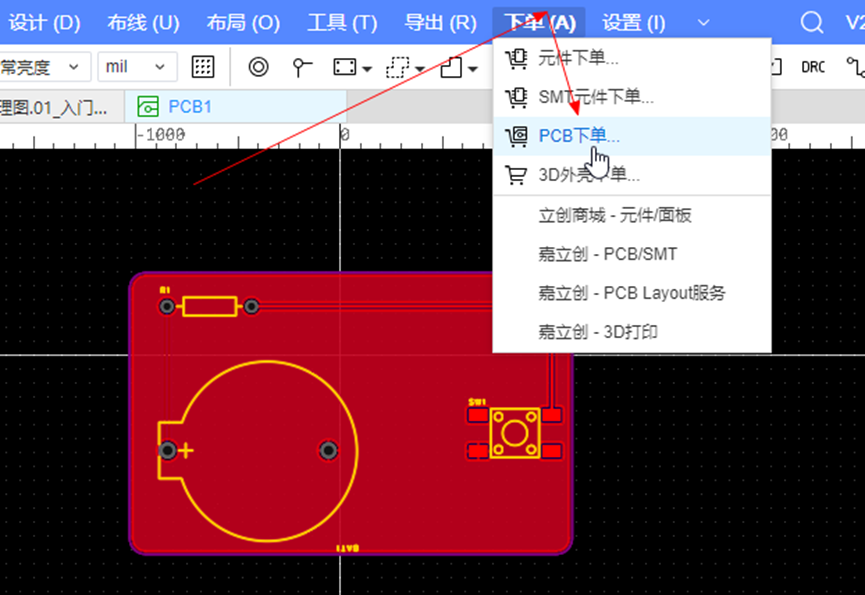Image resolution: width=865 pixels, height=595 pixels.
Task: Open the brightness dropdown
Action: 43,67
